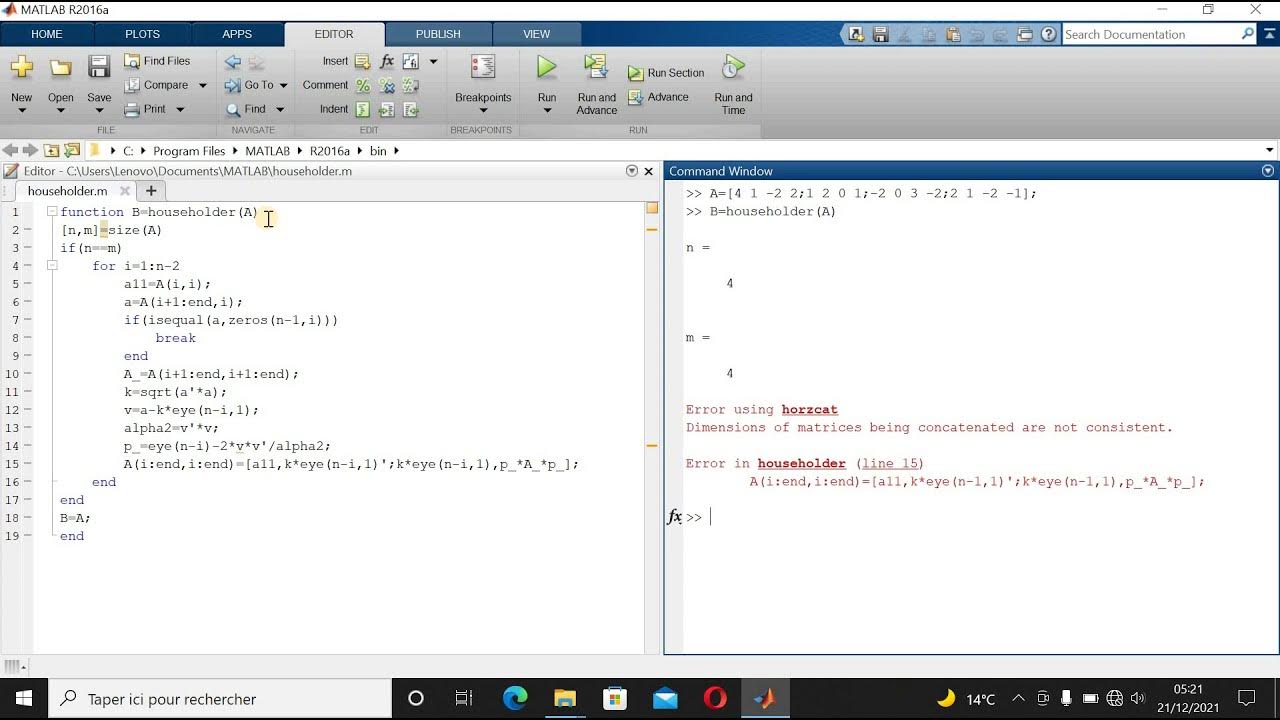Close the householder.m tab
This screenshot has height=720, width=1280.
click(125, 191)
